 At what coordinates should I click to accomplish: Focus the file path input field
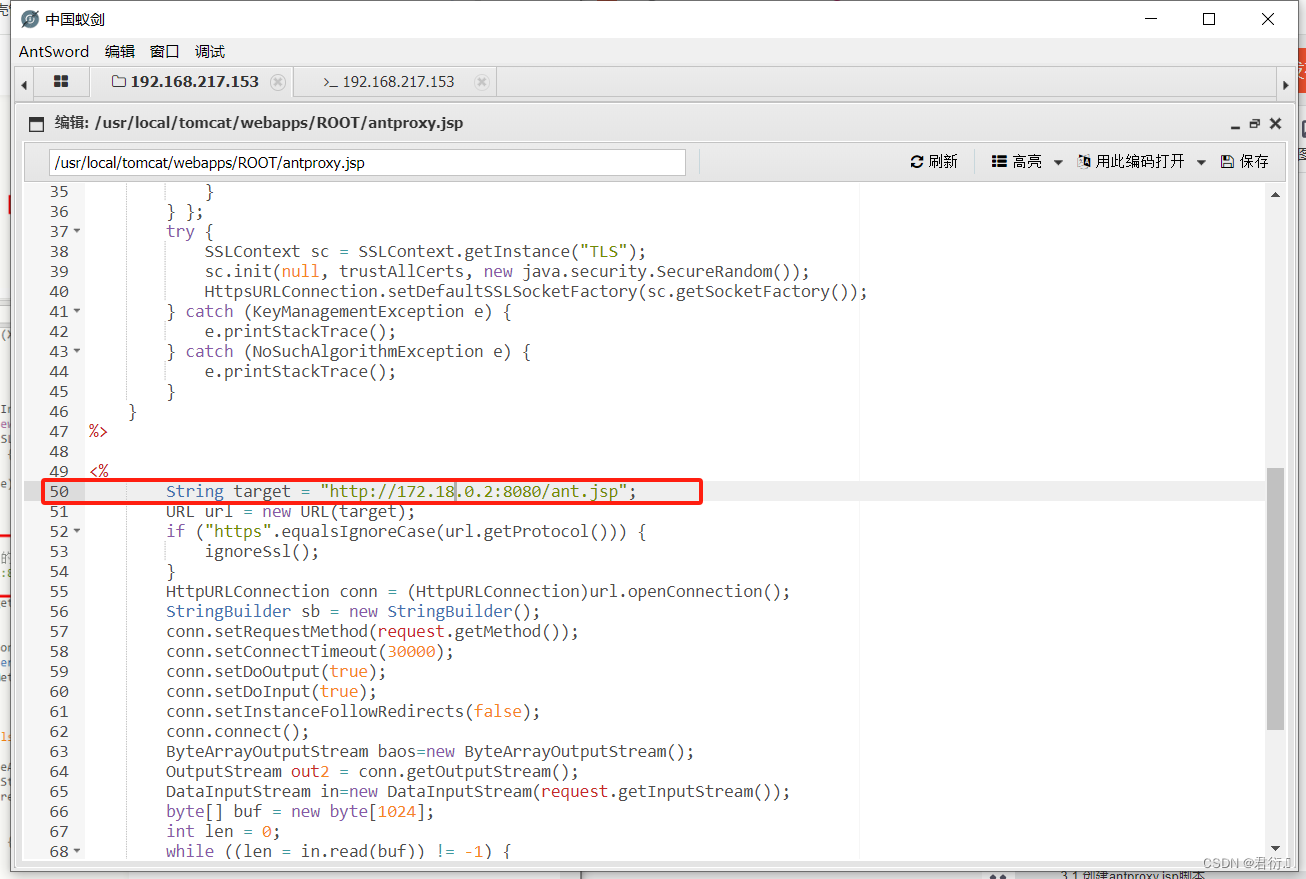[x=367, y=162]
